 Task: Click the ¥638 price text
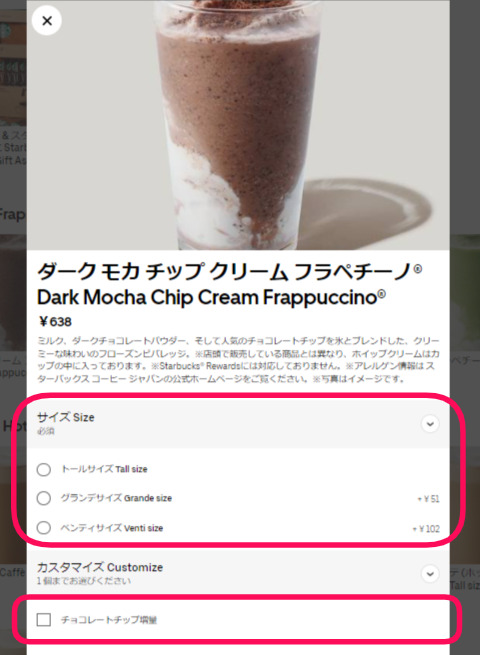(x=55, y=322)
